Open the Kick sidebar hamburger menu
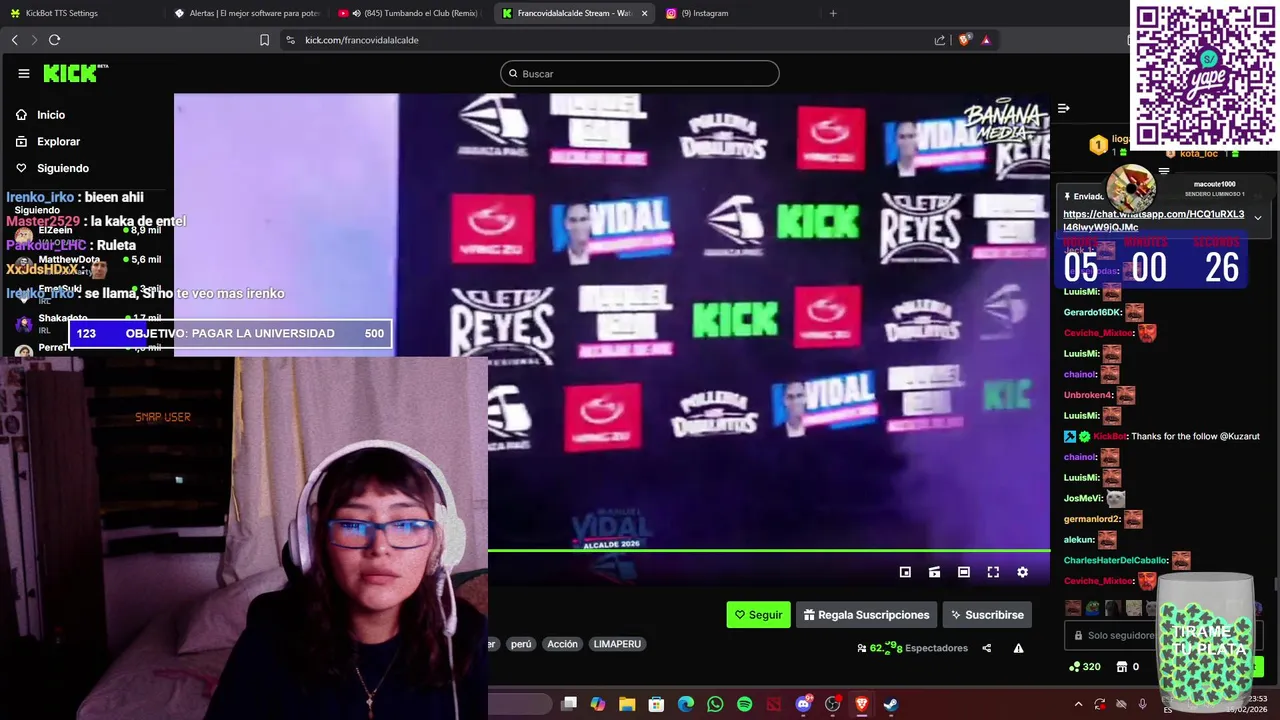 coord(24,73)
